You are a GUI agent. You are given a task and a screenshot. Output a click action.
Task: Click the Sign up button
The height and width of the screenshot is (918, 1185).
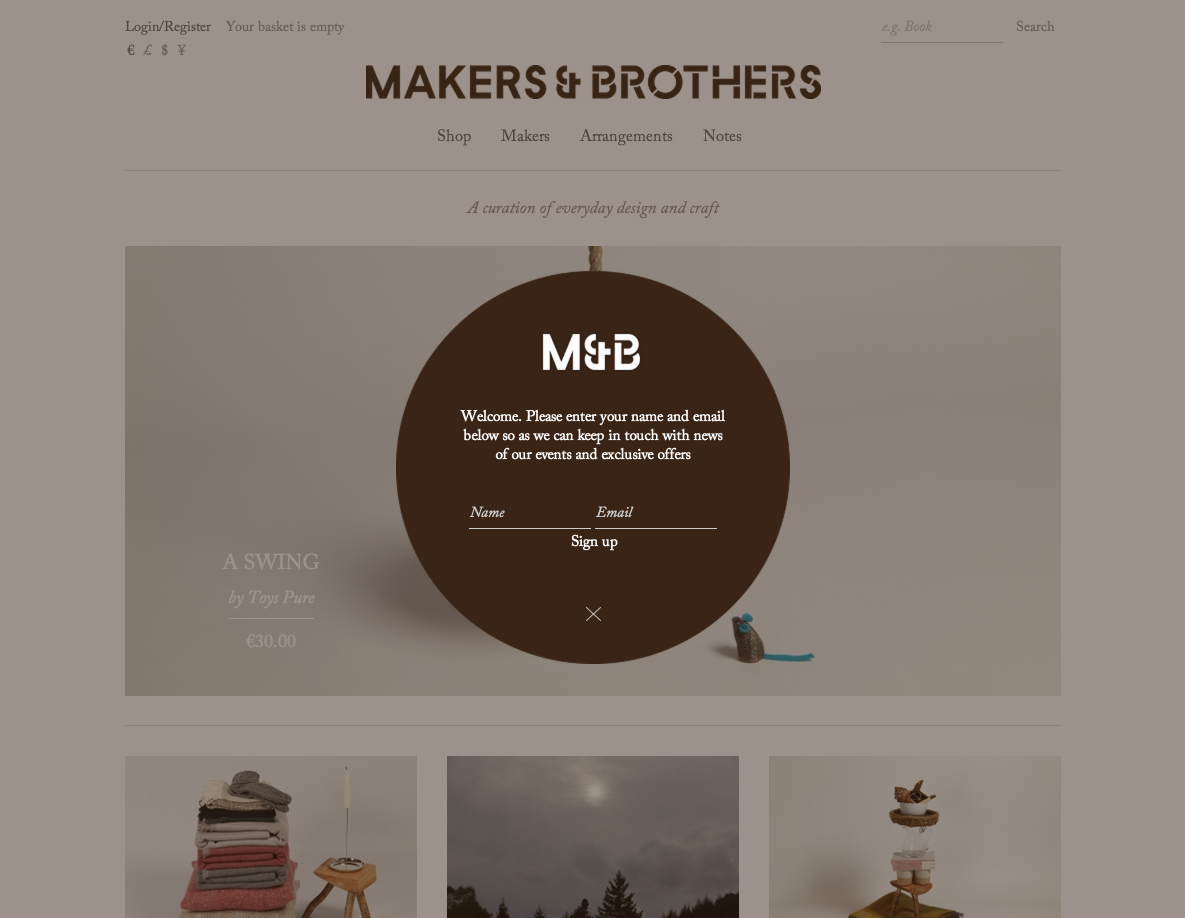pos(594,542)
